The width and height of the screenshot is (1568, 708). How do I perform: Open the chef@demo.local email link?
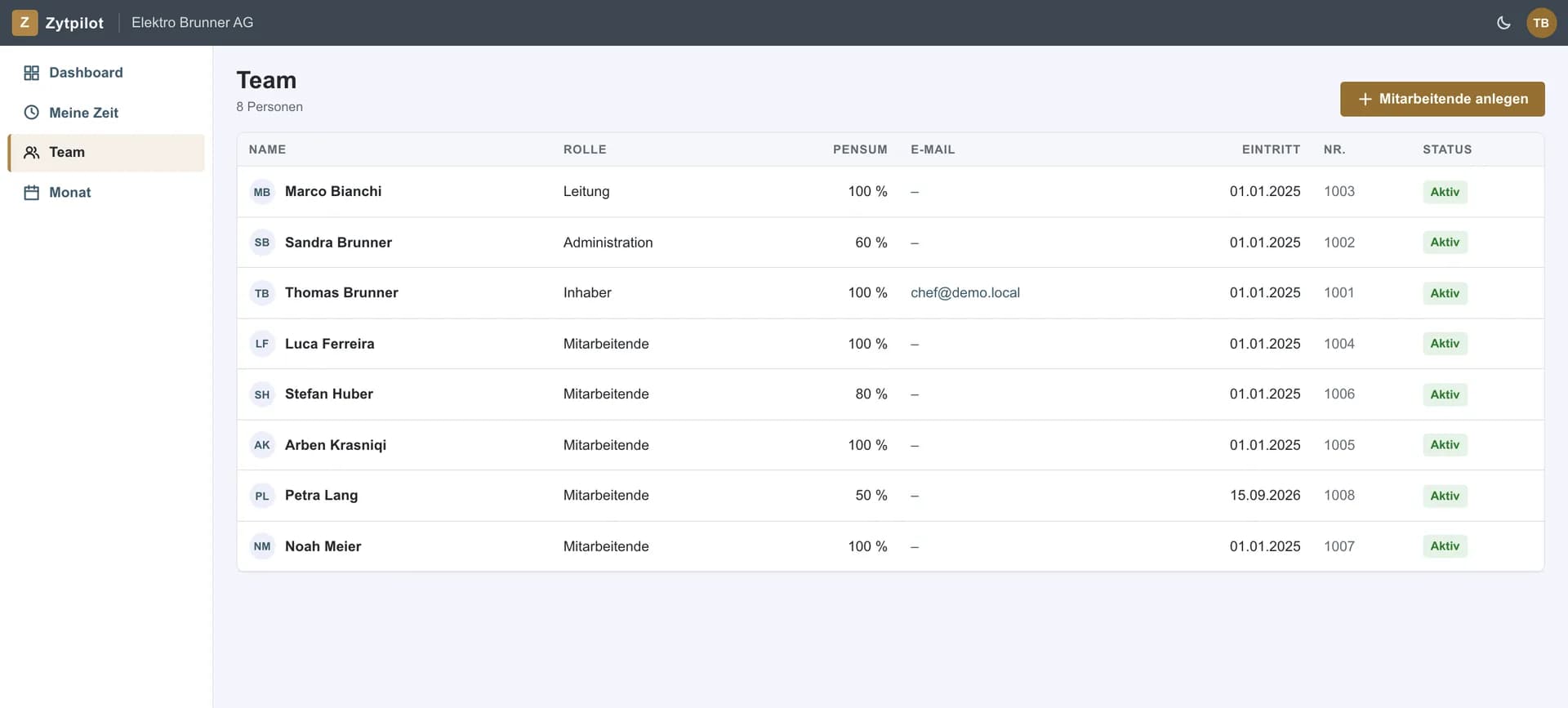(965, 292)
